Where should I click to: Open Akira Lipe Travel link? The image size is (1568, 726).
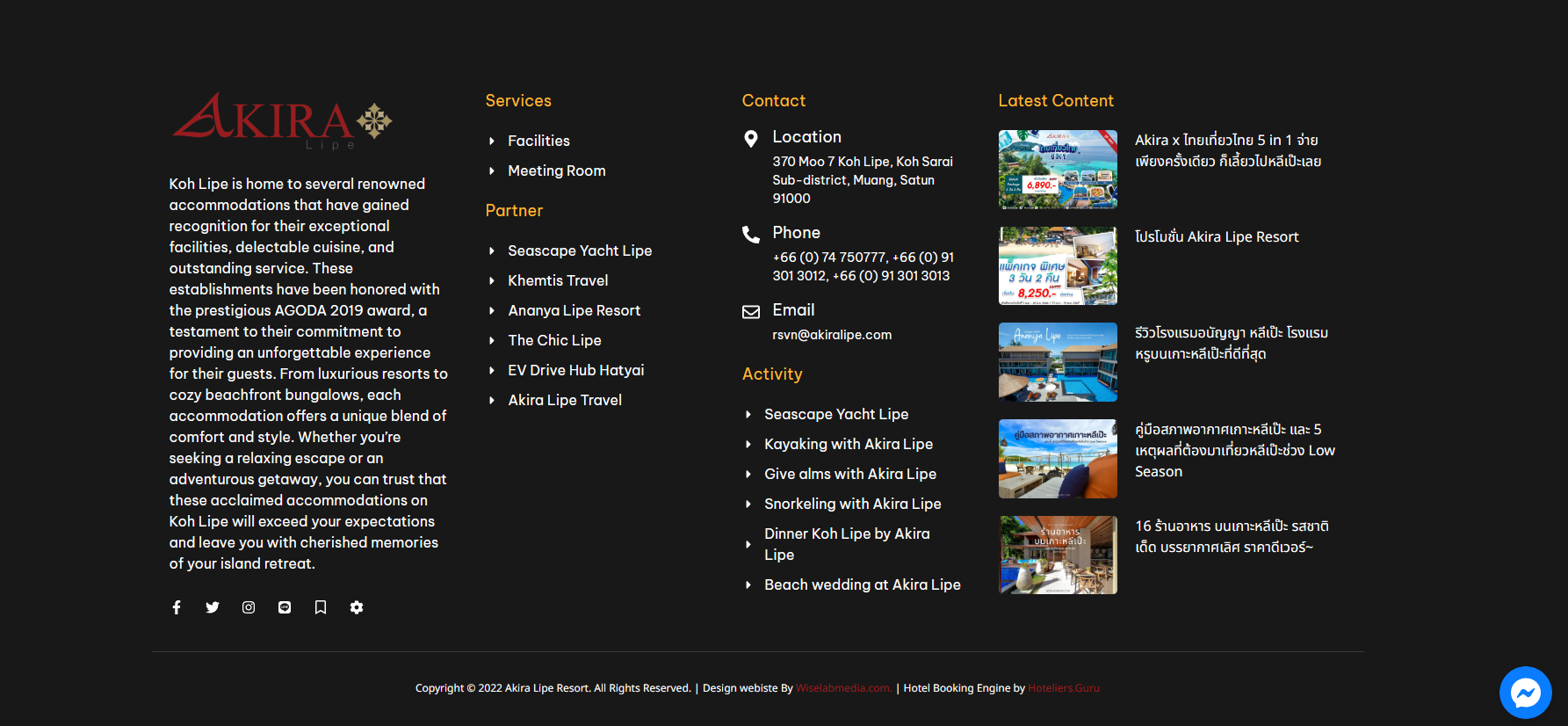click(565, 400)
